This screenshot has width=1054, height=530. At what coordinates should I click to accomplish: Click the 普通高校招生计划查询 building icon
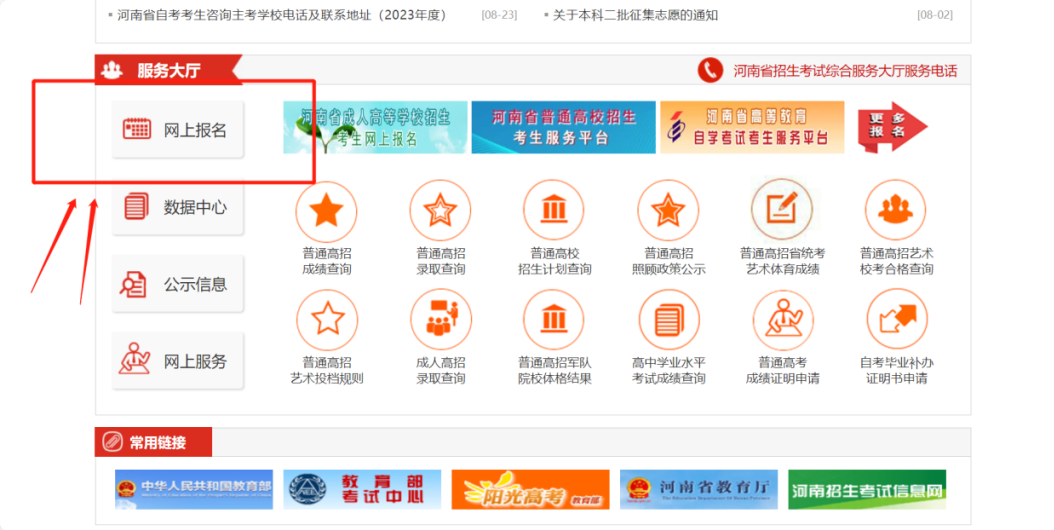pos(554,210)
